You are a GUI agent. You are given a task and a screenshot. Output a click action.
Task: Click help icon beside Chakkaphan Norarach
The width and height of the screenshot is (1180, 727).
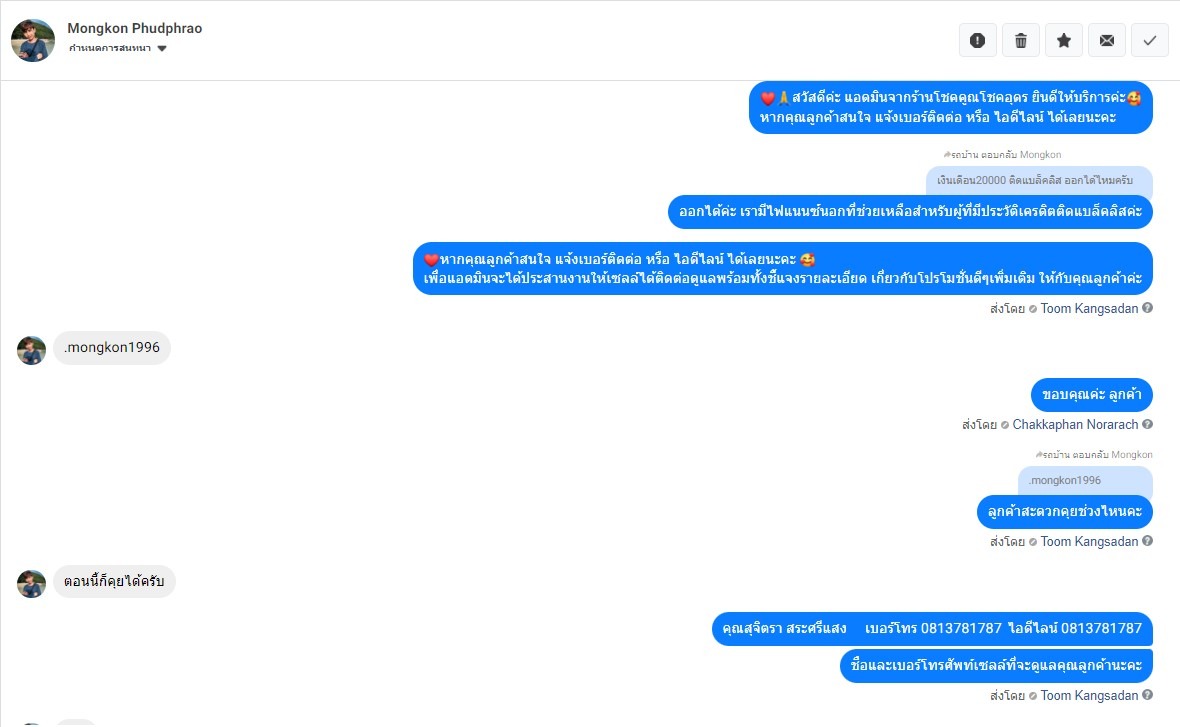[x=1147, y=424]
